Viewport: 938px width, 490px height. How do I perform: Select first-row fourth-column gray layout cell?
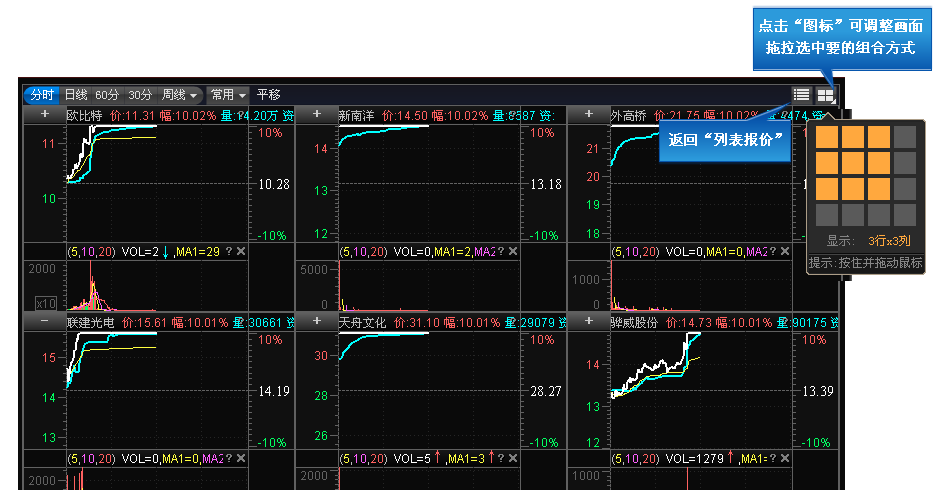pyautogui.click(x=905, y=136)
